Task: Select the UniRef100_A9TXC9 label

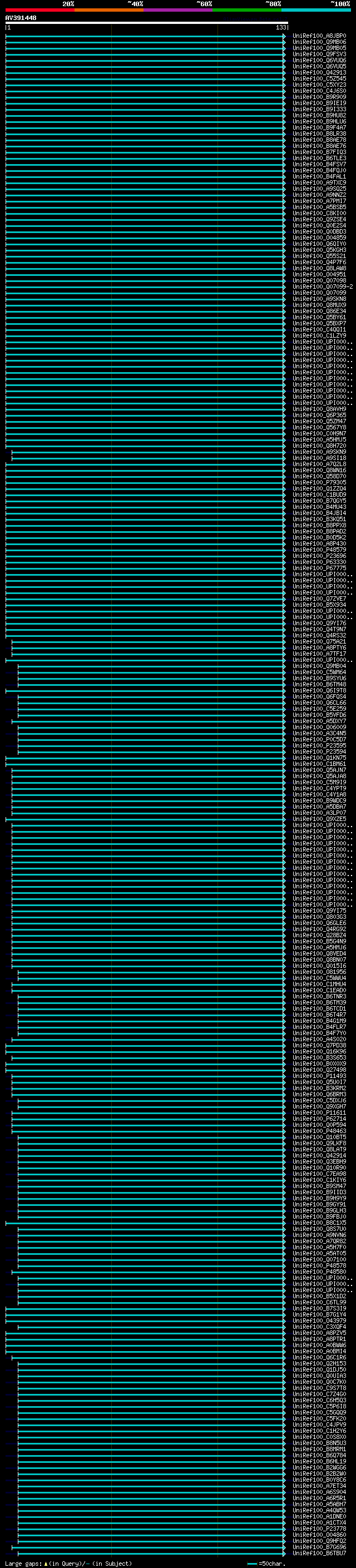Action: (x=319, y=182)
